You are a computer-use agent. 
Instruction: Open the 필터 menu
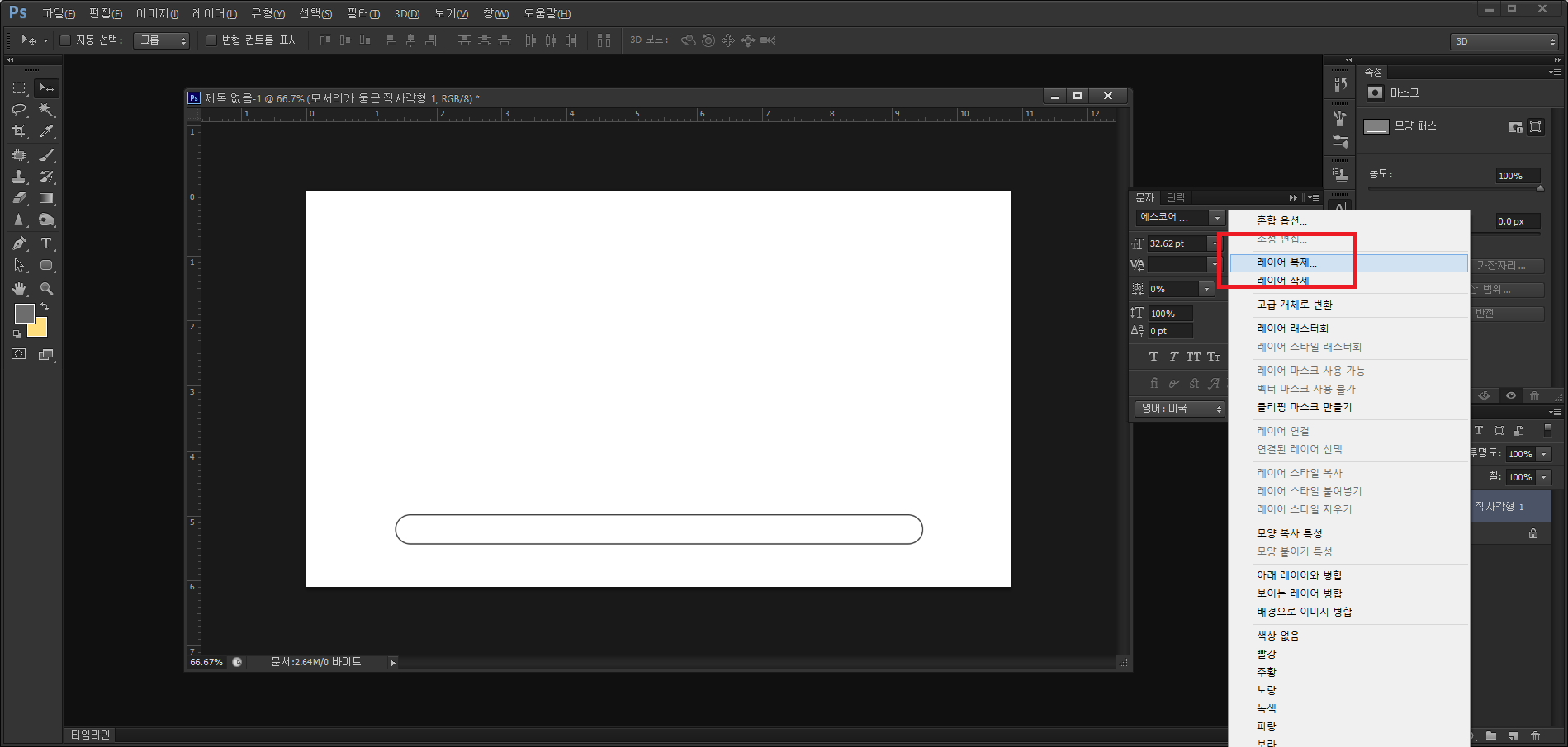tap(363, 13)
